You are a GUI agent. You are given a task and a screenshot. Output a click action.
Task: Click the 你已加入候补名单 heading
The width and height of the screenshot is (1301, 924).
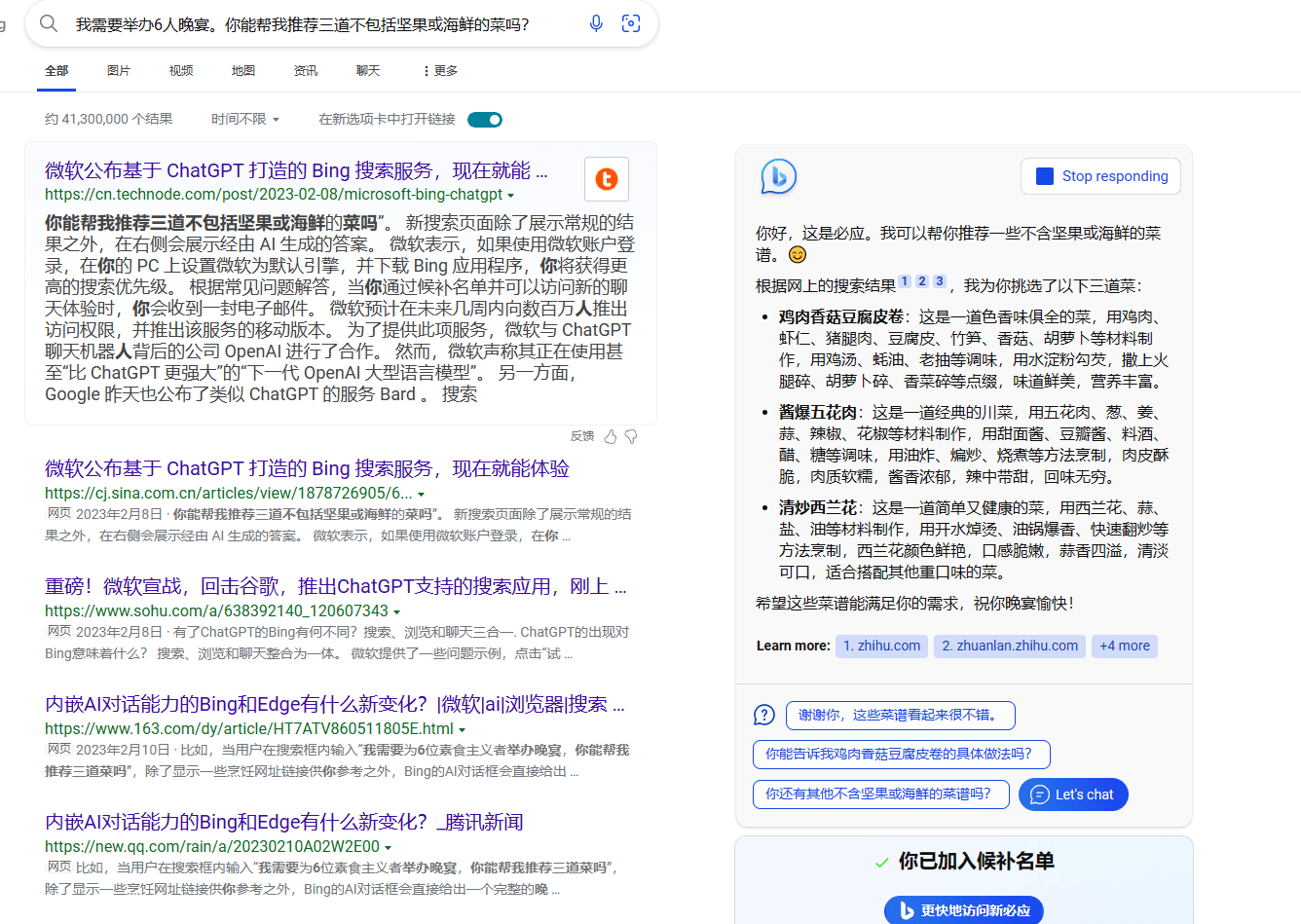(977, 862)
